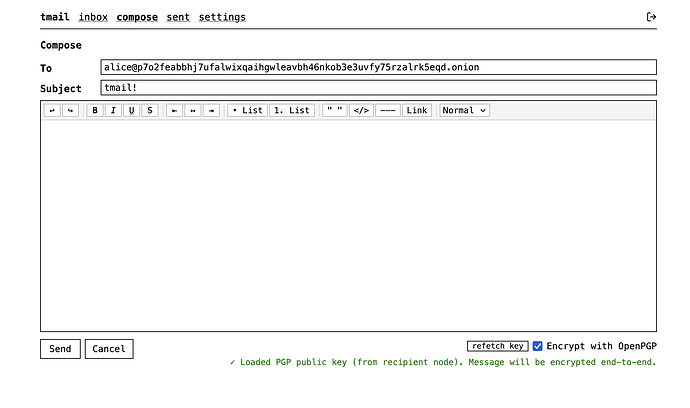The width and height of the screenshot is (690, 408).
Task: Align text left in the editor
Action: pyautogui.click(x=174, y=110)
